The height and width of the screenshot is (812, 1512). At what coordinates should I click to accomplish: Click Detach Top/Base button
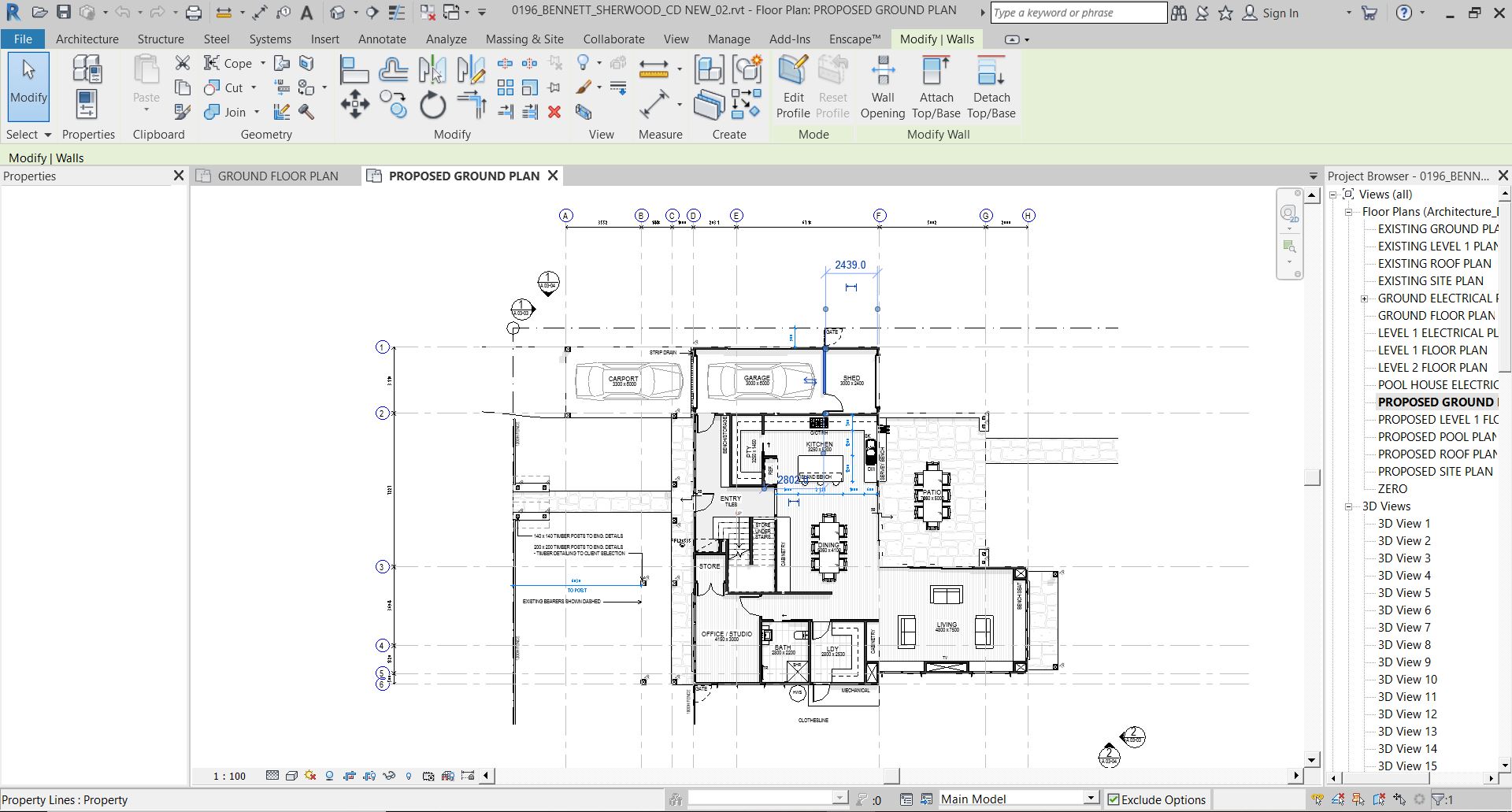point(991,87)
